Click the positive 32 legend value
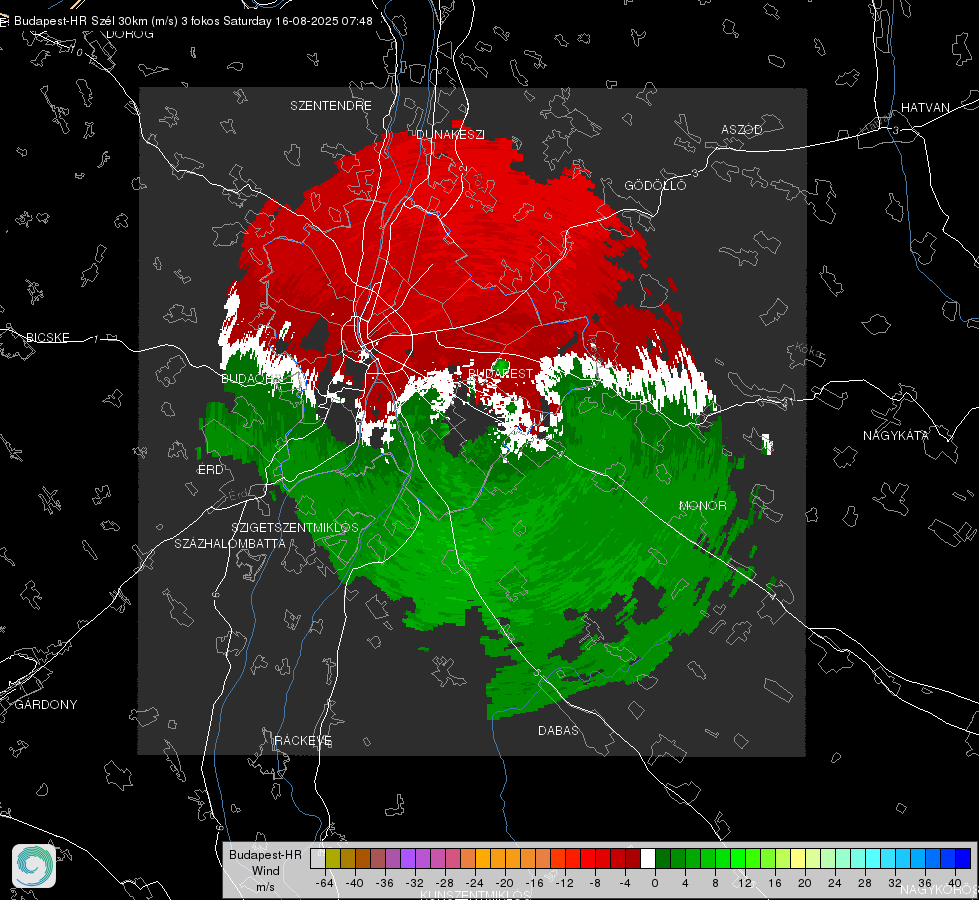Viewport: 979px width, 900px height. click(x=895, y=883)
